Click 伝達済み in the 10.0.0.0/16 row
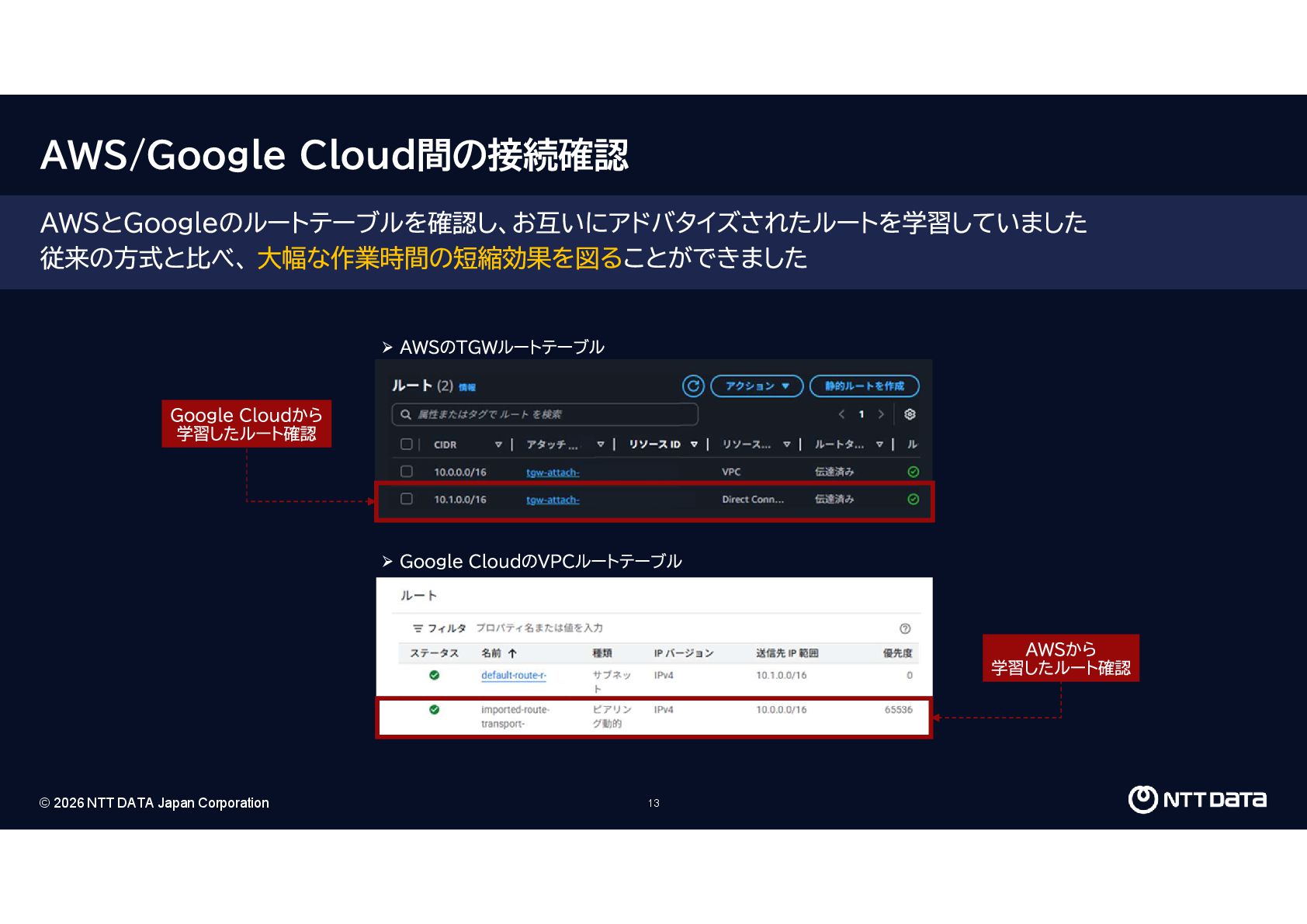Image resolution: width=1307 pixels, height=924 pixels. [x=834, y=472]
